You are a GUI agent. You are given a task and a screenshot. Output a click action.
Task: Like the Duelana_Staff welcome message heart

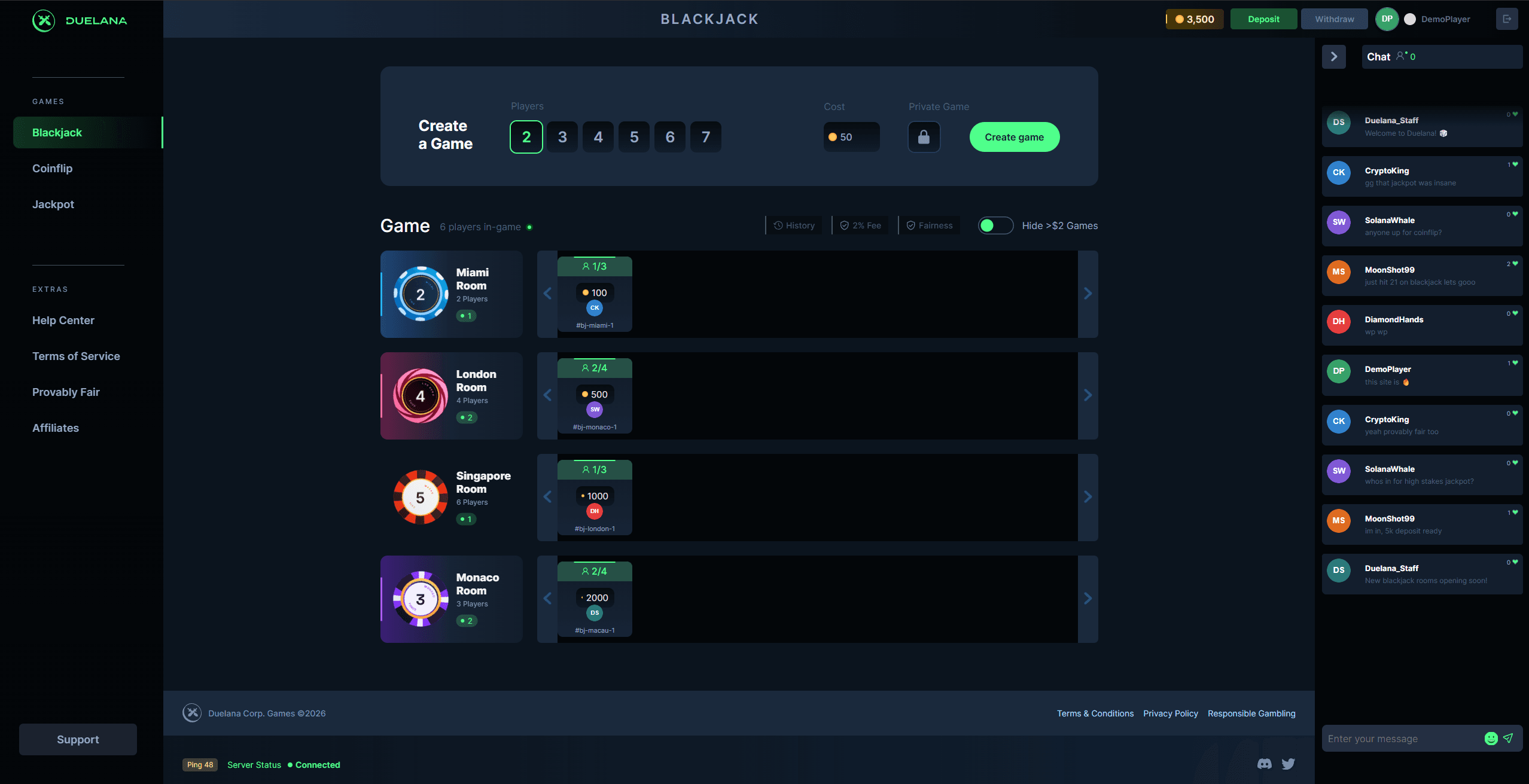coord(1515,114)
